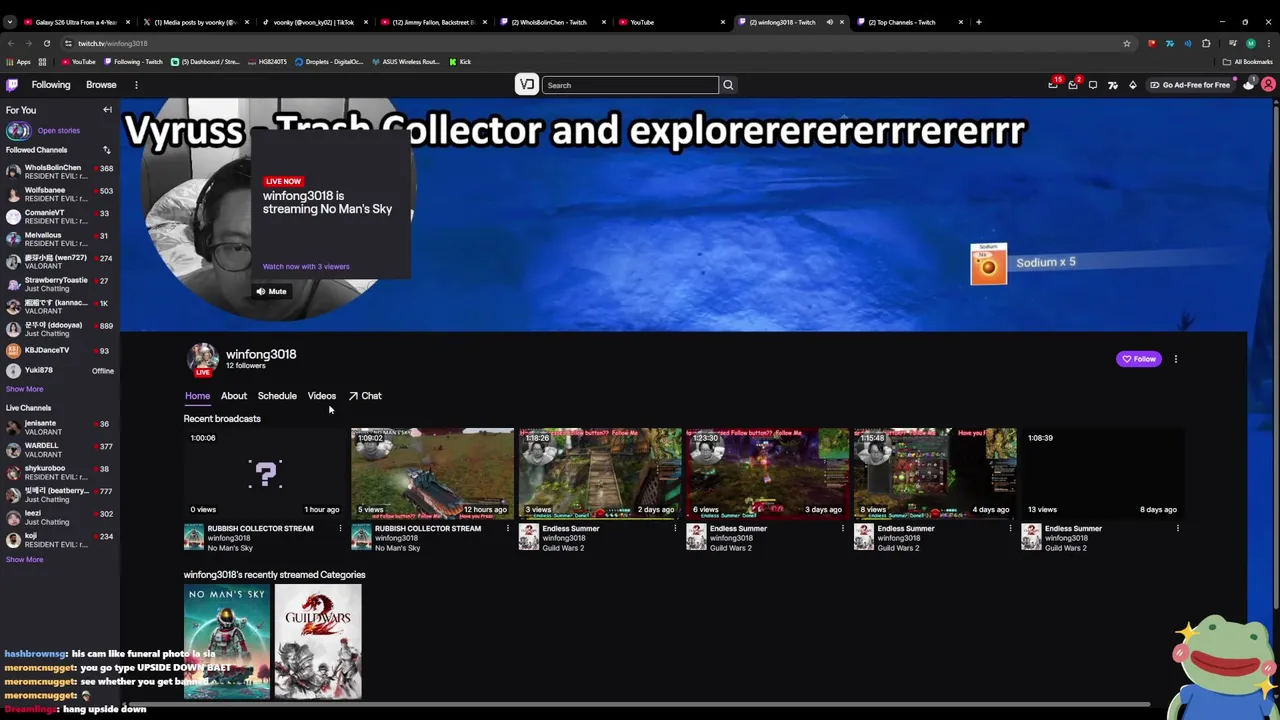Open Melvallous in followed channels
Image resolution: width=1280 pixels, height=720 pixels.
(x=60, y=239)
